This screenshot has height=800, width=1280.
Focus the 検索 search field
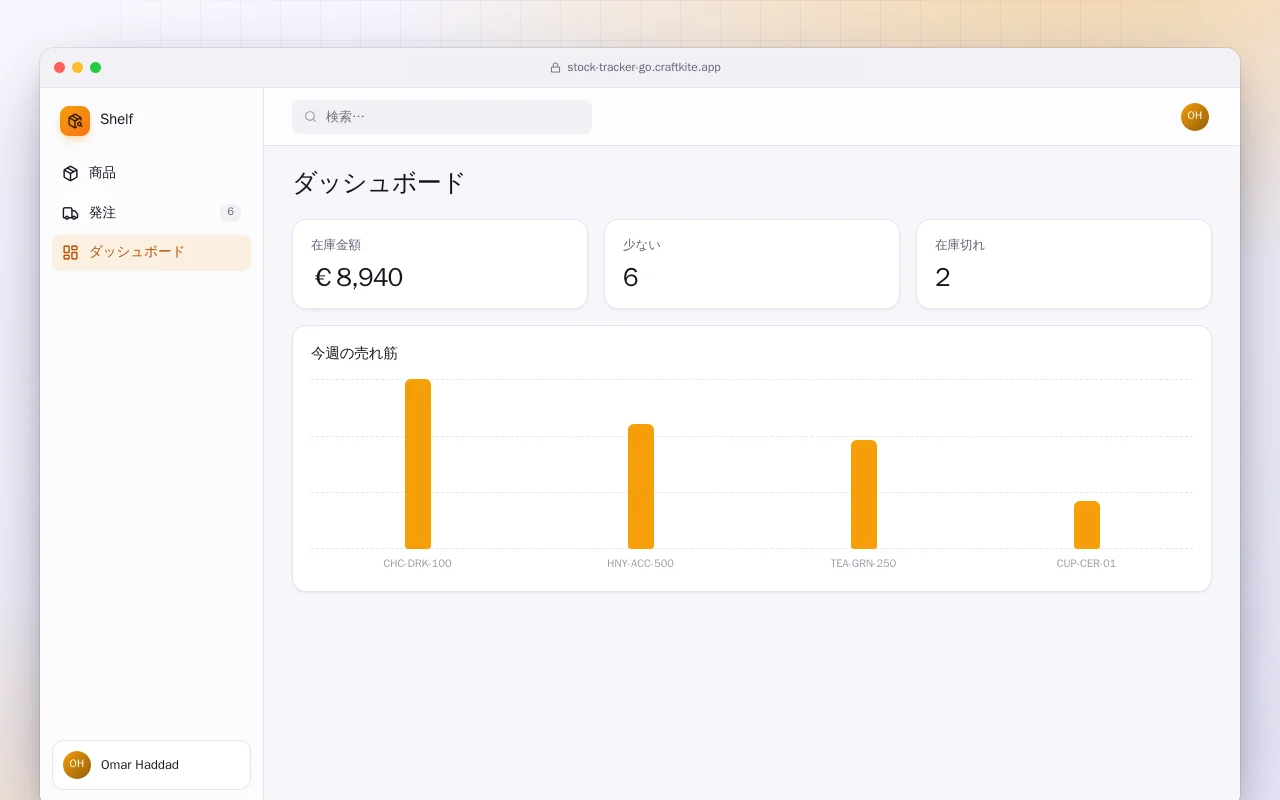click(442, 117)
